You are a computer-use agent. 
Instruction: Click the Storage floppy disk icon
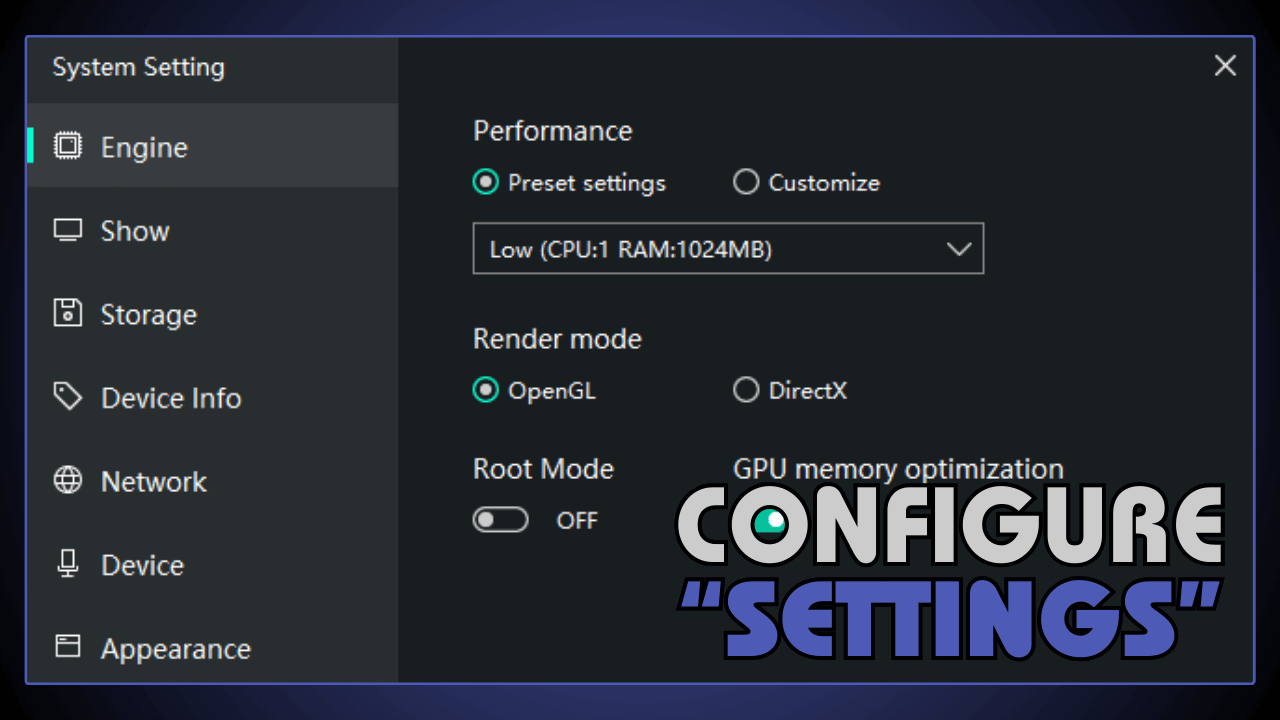point(66,313)
